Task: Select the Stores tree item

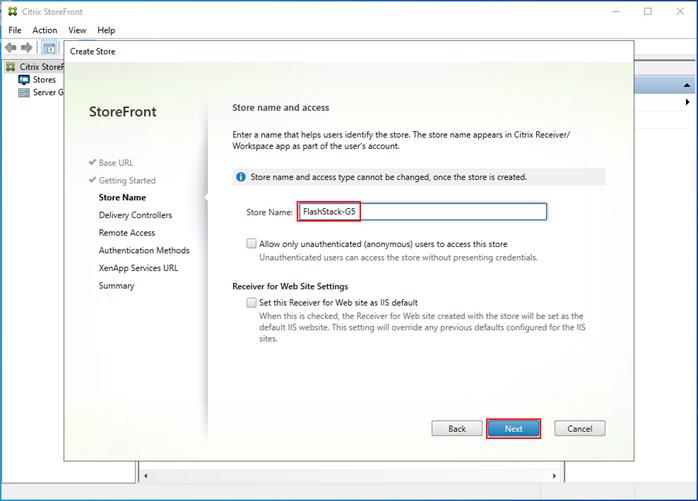Action: coord(44,80)
